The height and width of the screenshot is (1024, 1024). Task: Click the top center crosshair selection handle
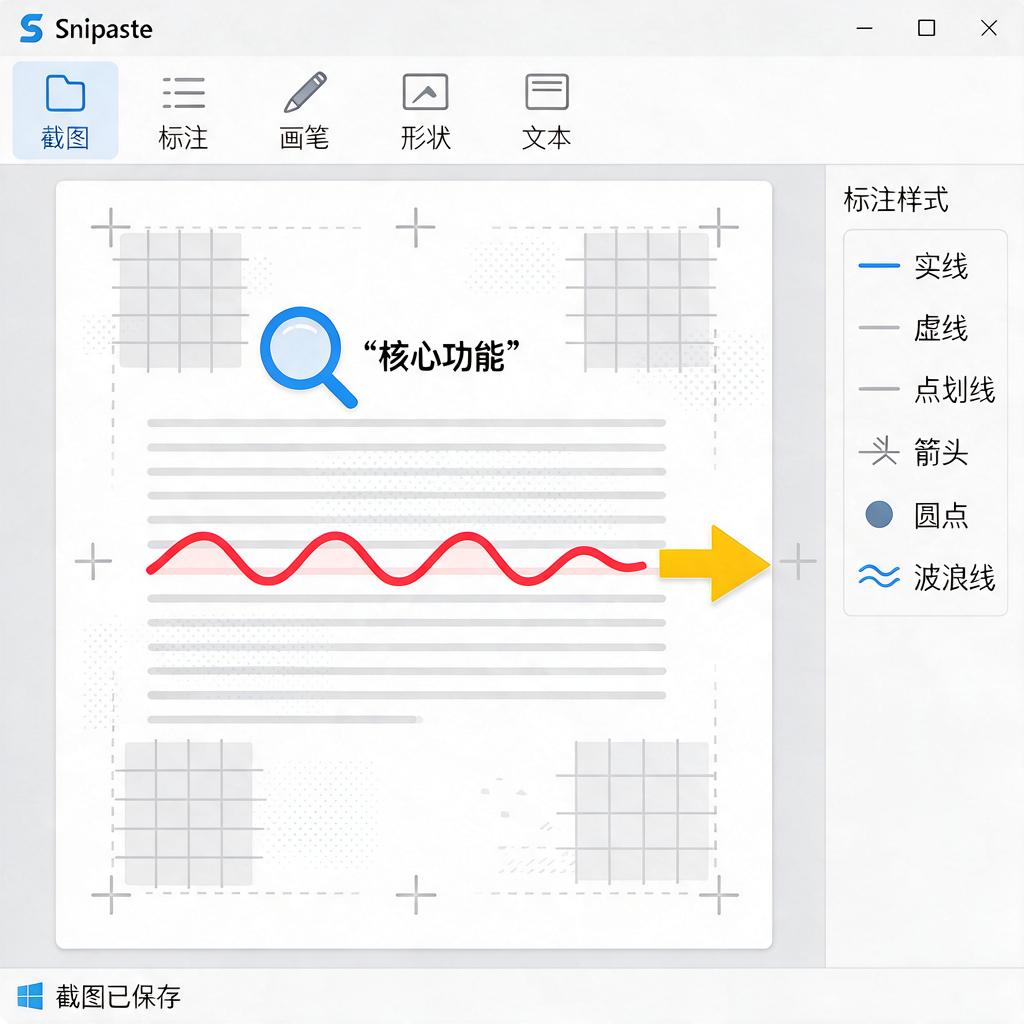click(415, 227)
